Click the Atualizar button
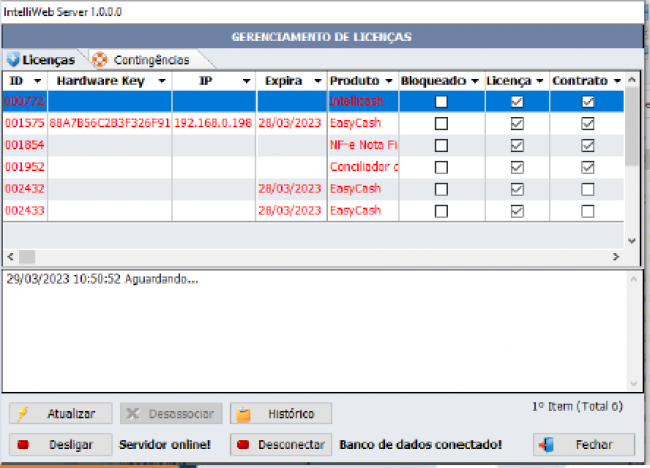 [61, 414]
